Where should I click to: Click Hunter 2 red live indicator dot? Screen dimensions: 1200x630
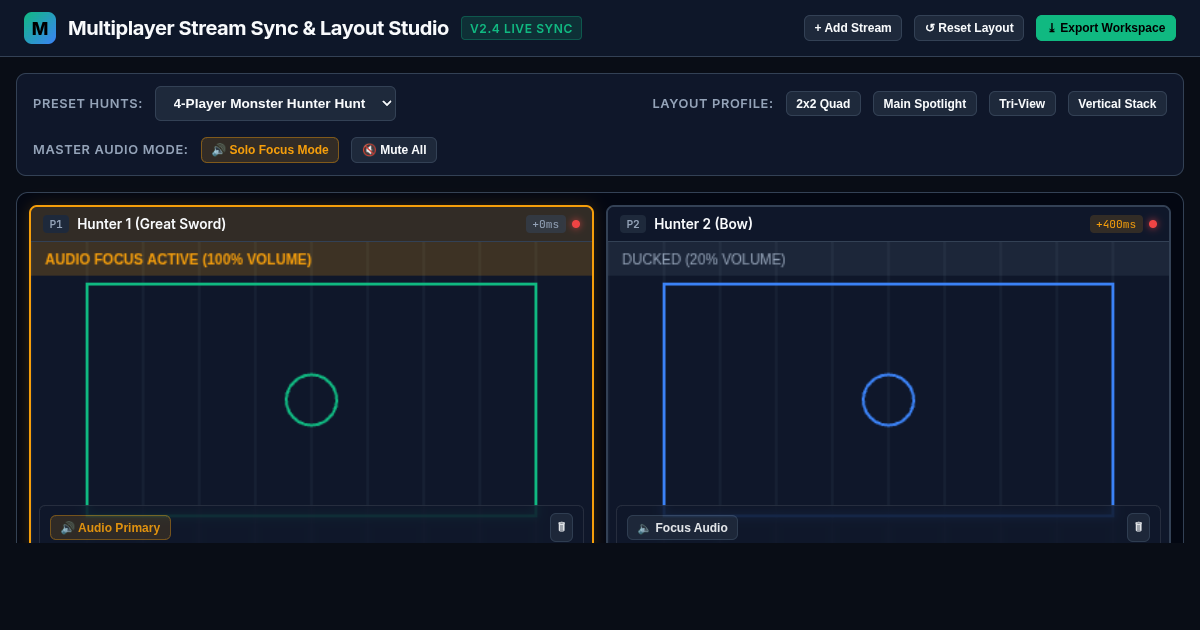click(x=1153, y=224)
